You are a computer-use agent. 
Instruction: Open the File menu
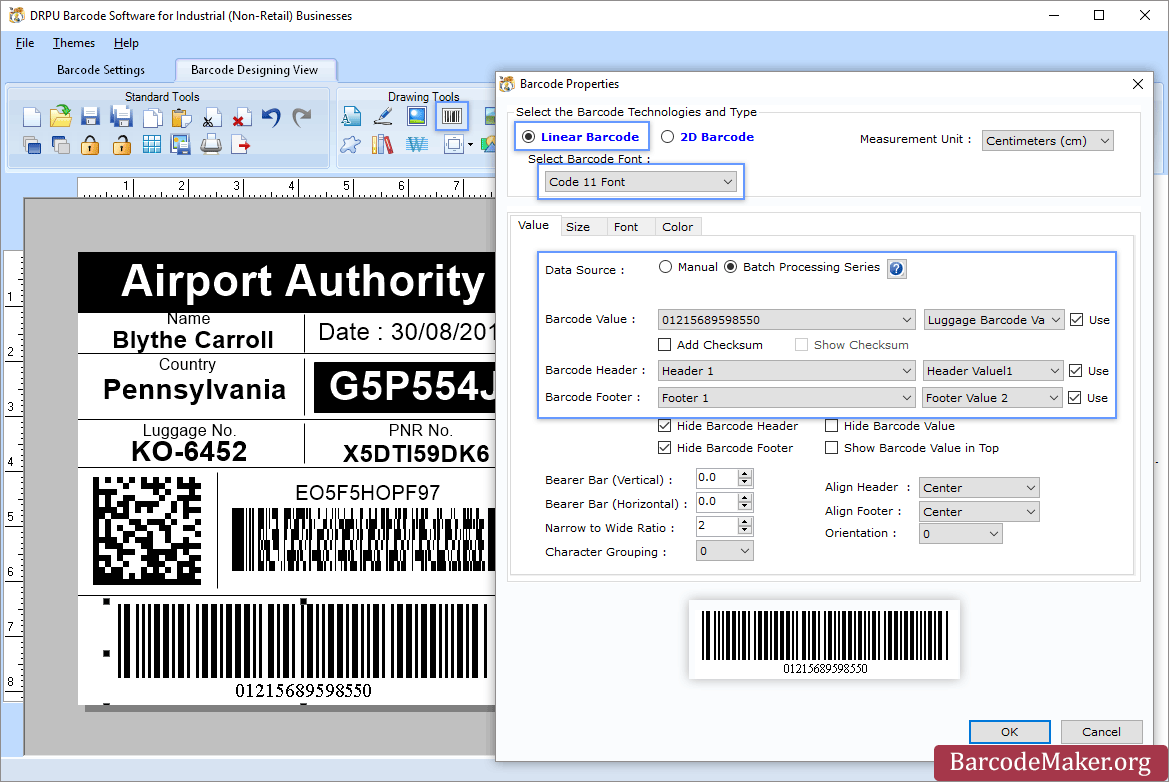coord(25,42)
